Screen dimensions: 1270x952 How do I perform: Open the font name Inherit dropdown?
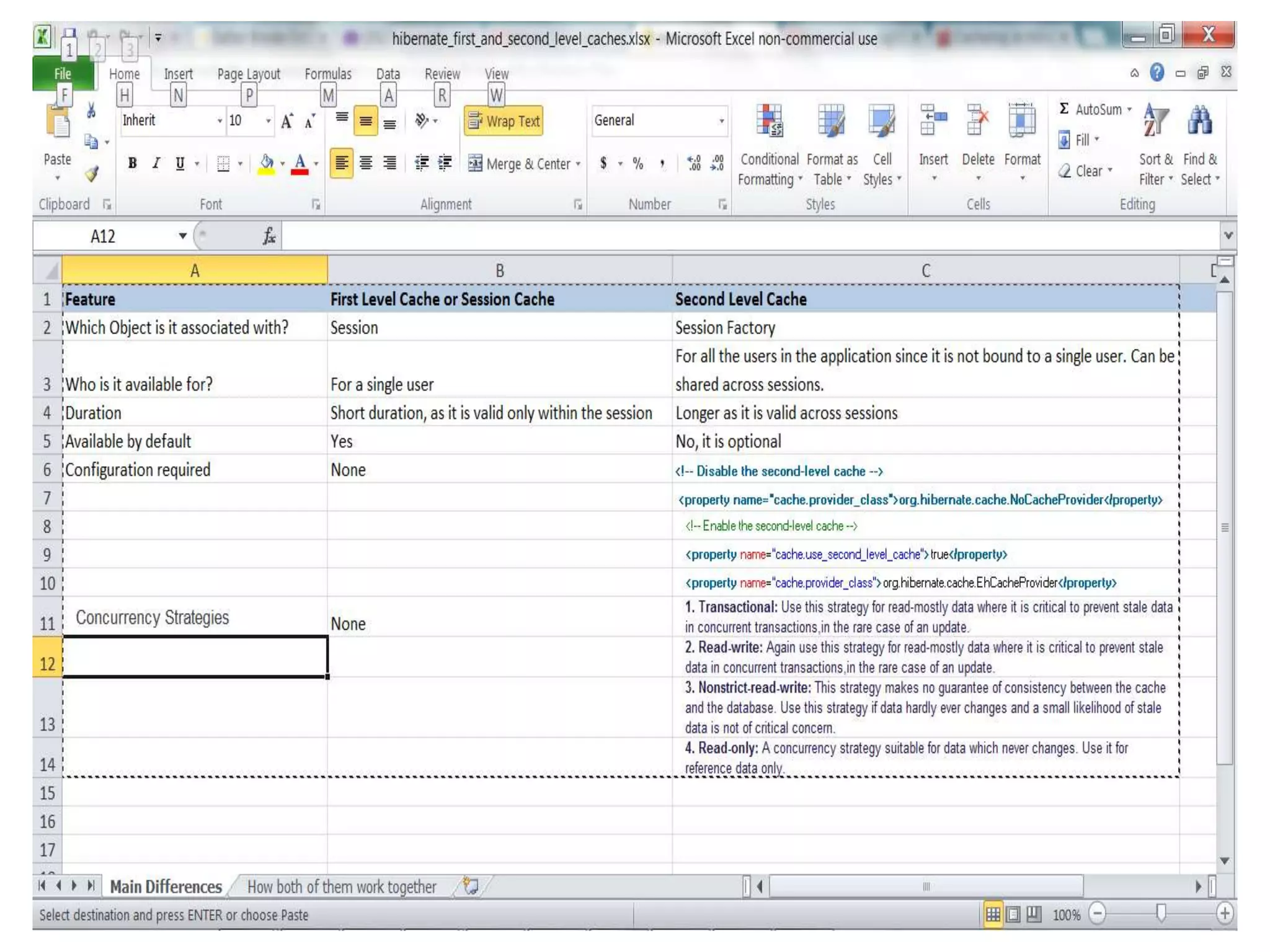[x=220, y=121]
